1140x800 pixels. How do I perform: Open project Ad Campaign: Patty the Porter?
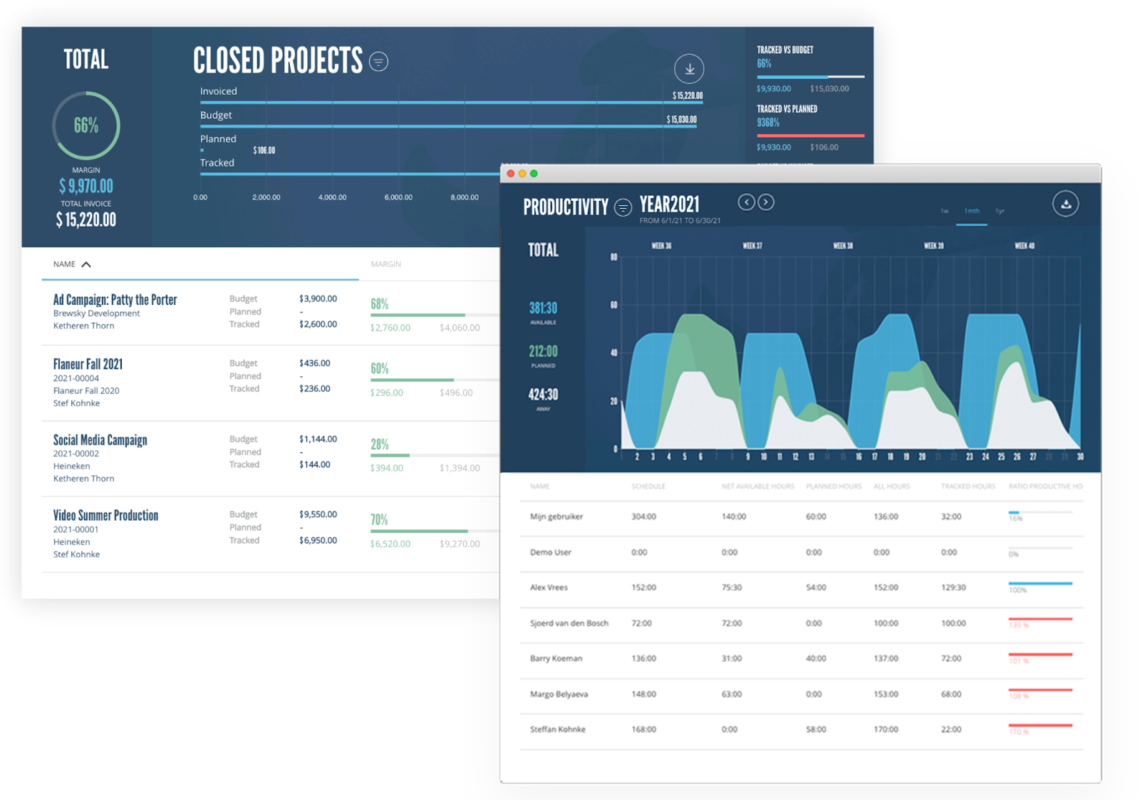(115, 300)
